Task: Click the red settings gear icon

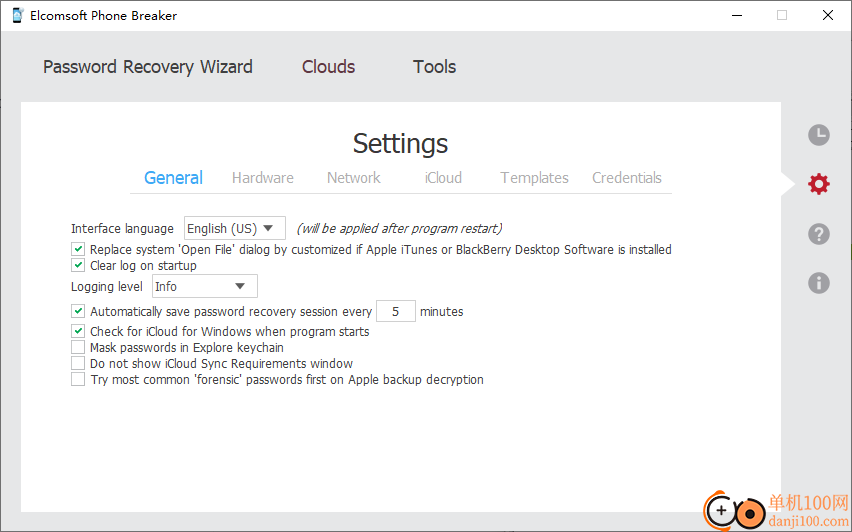Action: pos(818,184)
